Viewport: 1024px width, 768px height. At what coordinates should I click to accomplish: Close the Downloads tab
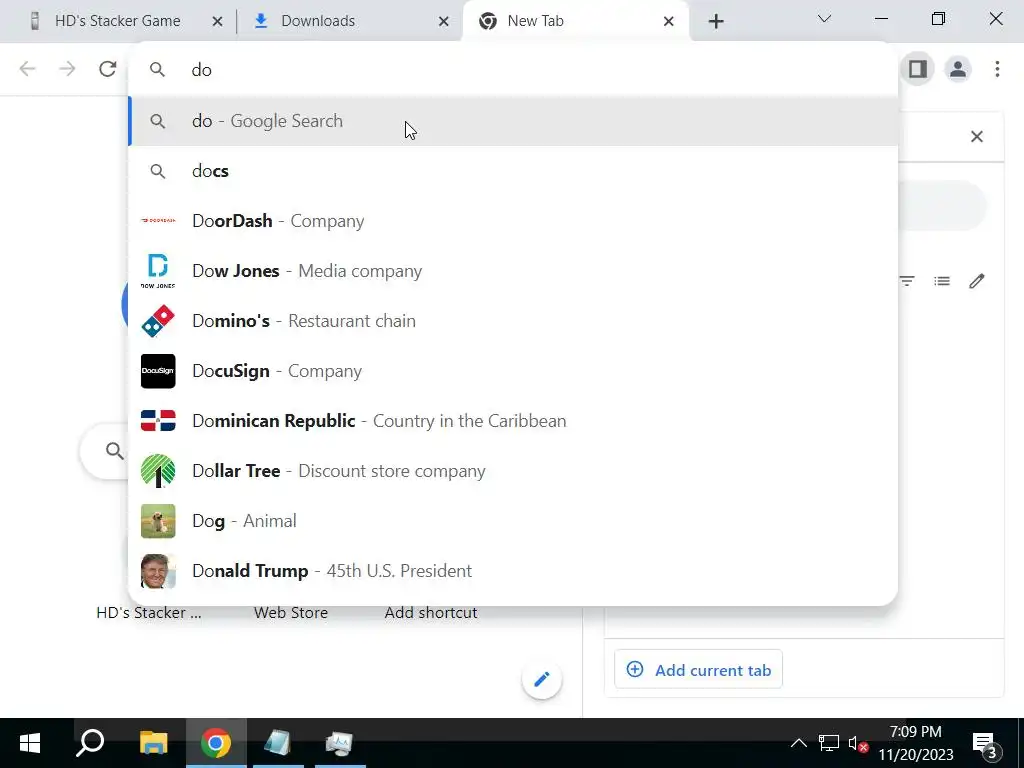[x=443, y=22]
